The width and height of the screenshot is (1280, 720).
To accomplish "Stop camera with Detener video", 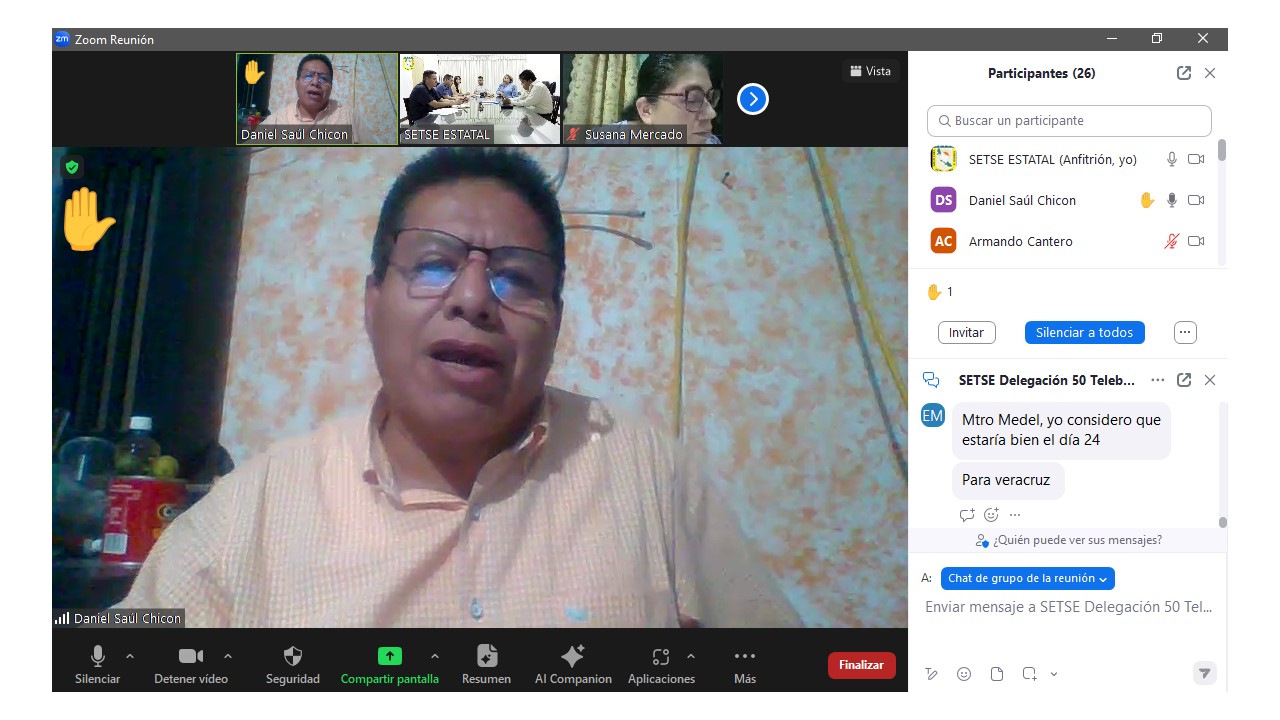I will 190,657.
